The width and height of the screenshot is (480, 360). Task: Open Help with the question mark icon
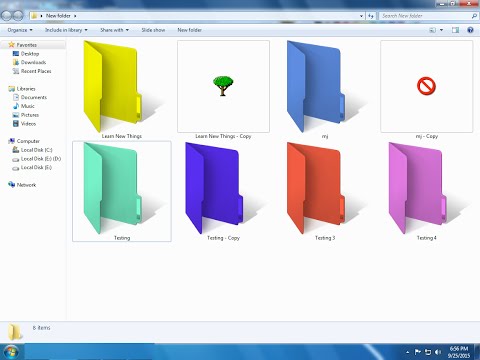coord(470,30)
